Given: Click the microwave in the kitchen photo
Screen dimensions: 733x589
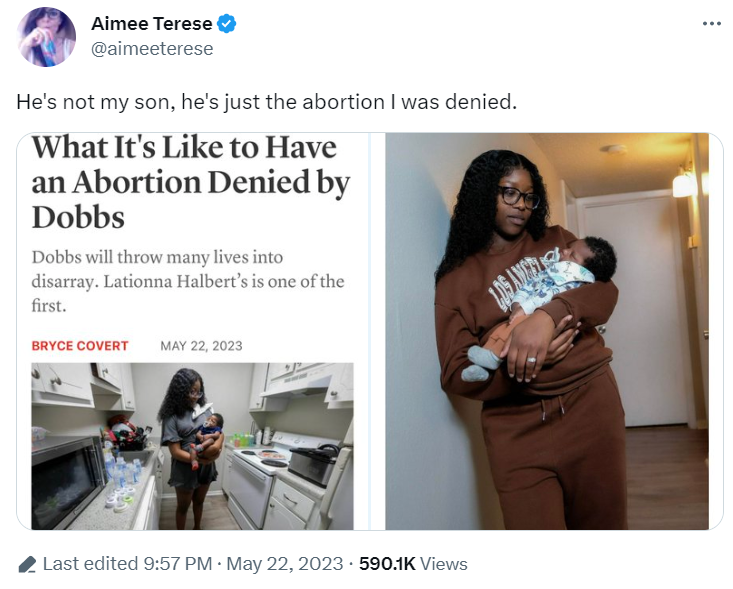Looking at the screenshot, I should [67, 478].
